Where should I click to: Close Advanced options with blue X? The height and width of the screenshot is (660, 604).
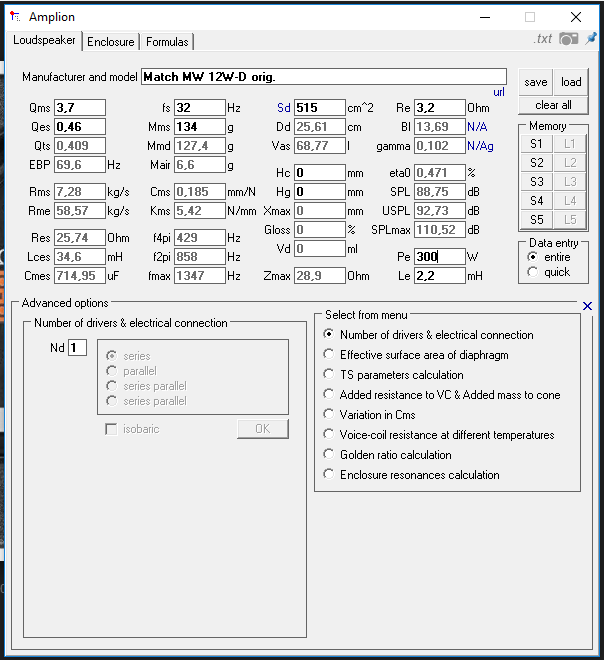click(587, 306)
